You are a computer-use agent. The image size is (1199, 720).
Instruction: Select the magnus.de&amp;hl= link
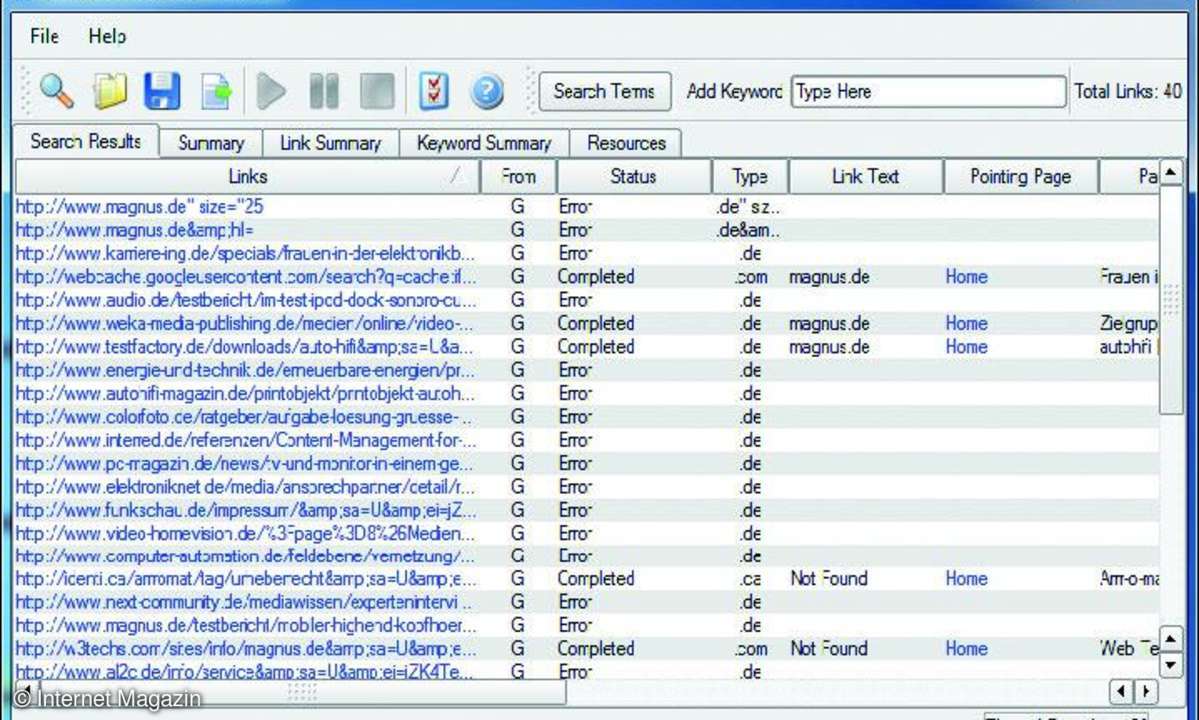click(x=135, y=230)
